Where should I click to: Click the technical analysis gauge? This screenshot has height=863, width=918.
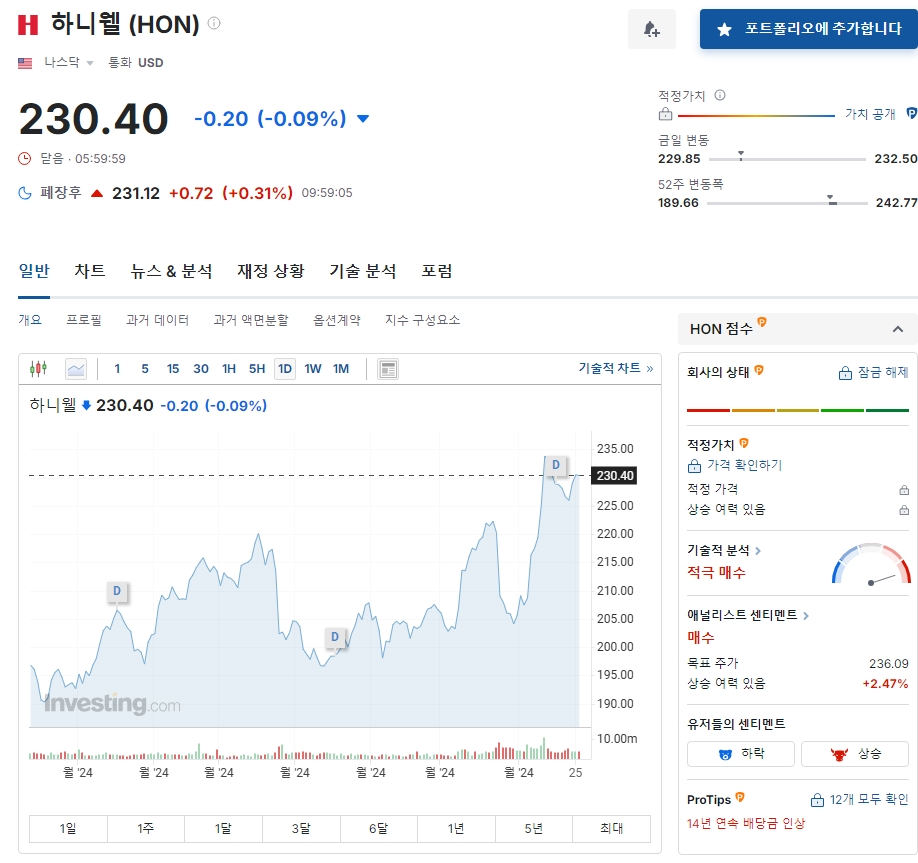pos(871,564)
